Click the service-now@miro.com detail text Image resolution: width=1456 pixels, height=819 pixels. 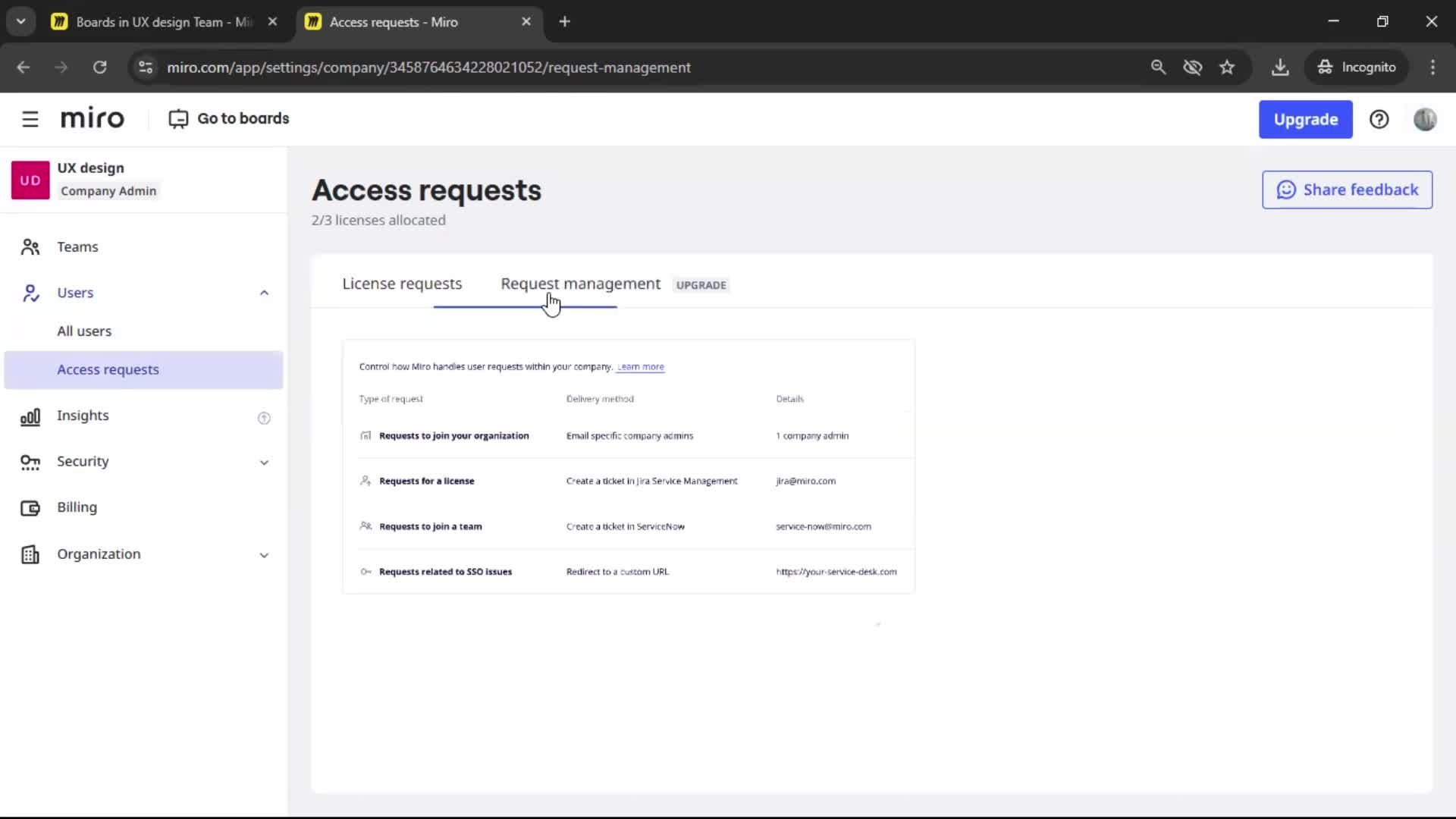point(824,526)
